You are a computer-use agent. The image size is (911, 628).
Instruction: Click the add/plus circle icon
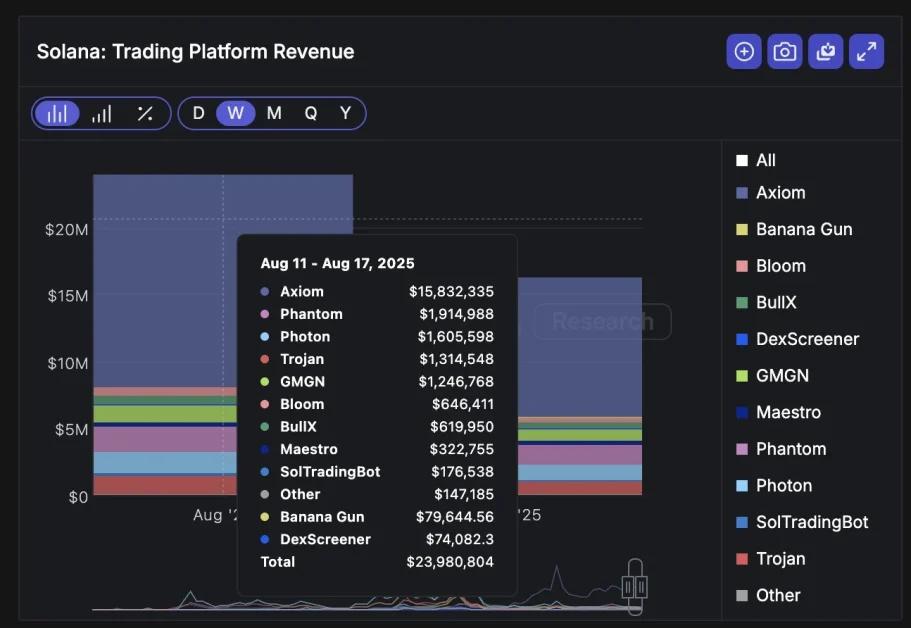pos(744,52)
